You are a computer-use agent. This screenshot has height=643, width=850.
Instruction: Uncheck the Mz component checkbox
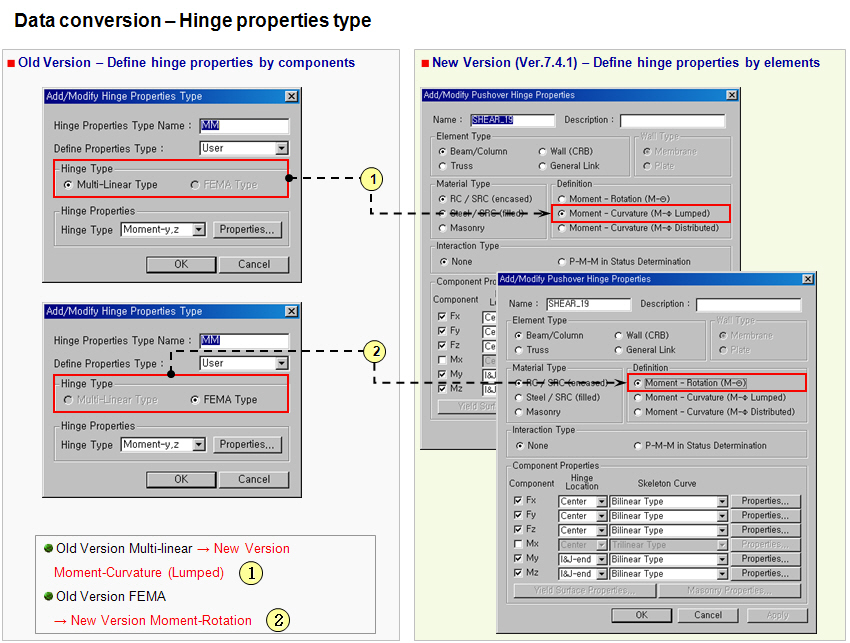tap(516, 572)
